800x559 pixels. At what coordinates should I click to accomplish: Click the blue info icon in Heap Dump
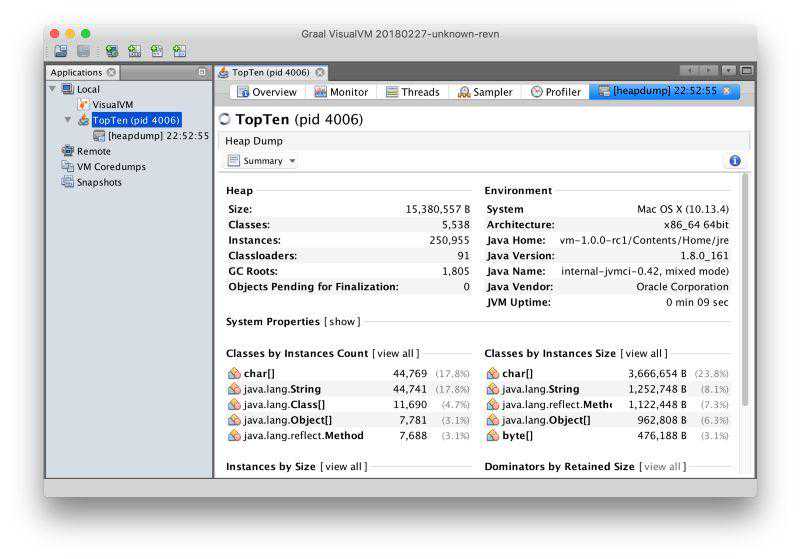[x=734, y=161]
